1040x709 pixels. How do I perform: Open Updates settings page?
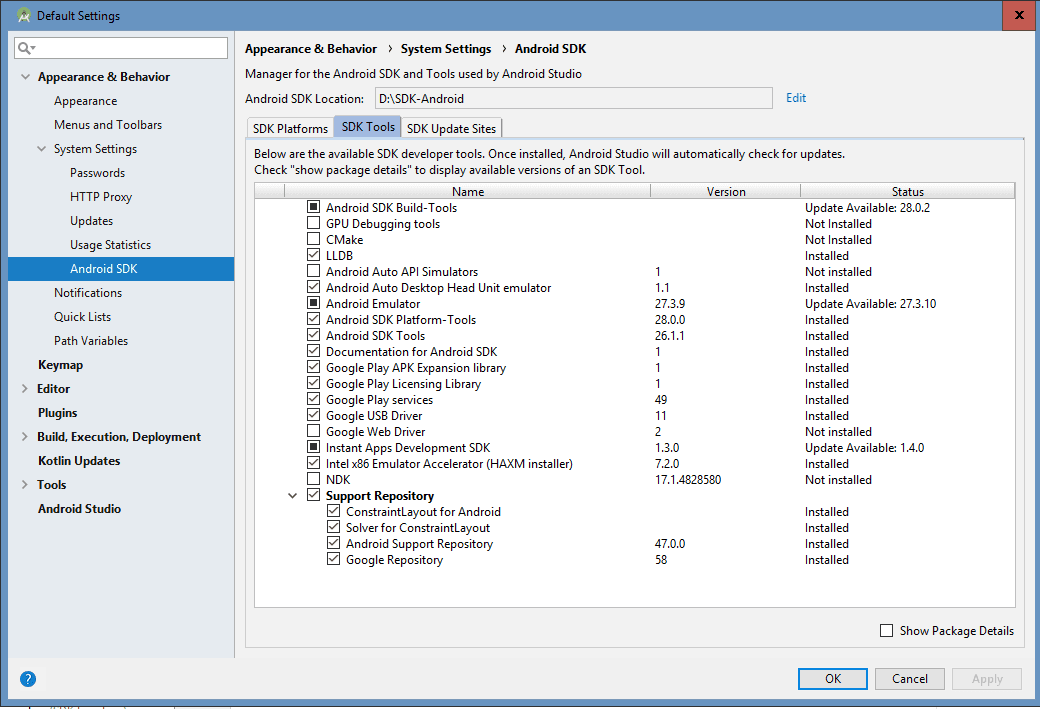(92, 220)
